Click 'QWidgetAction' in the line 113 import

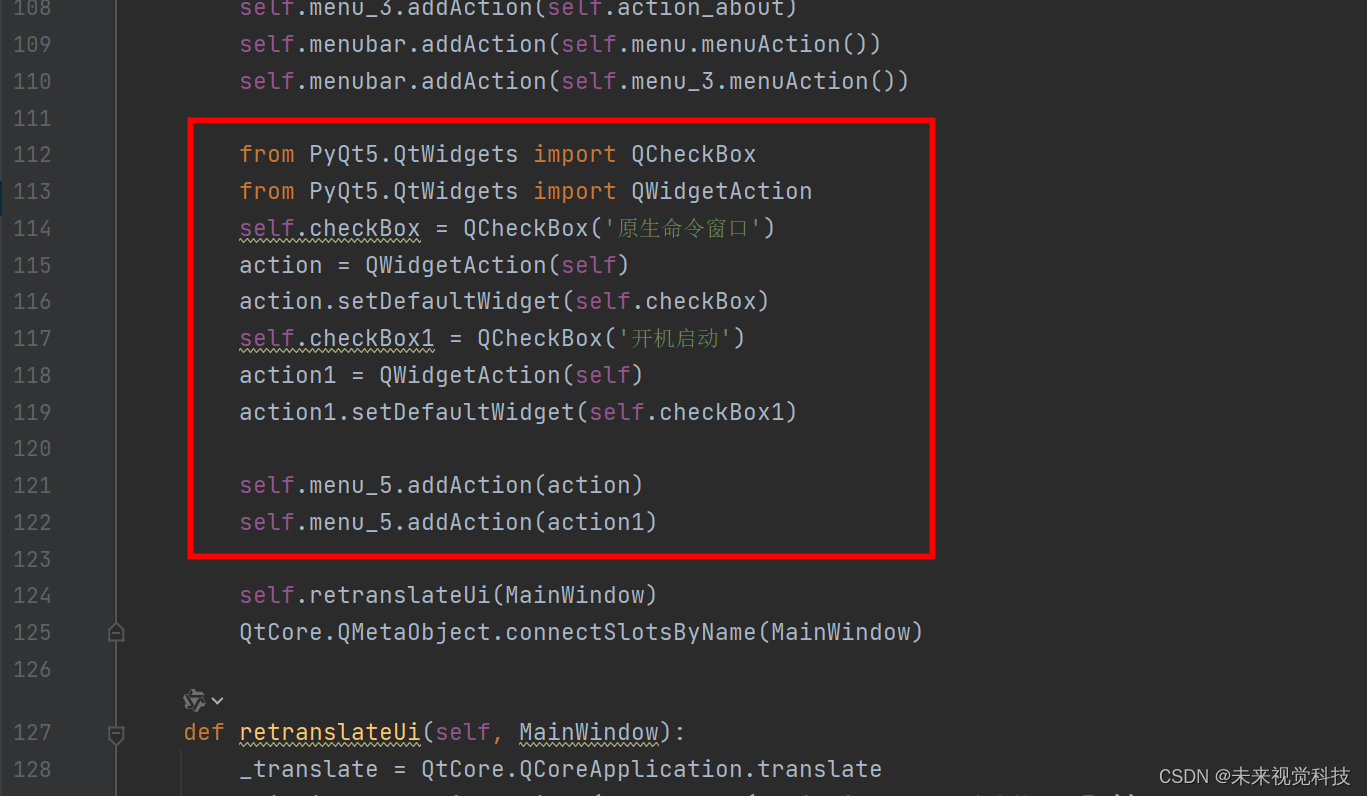721,191
